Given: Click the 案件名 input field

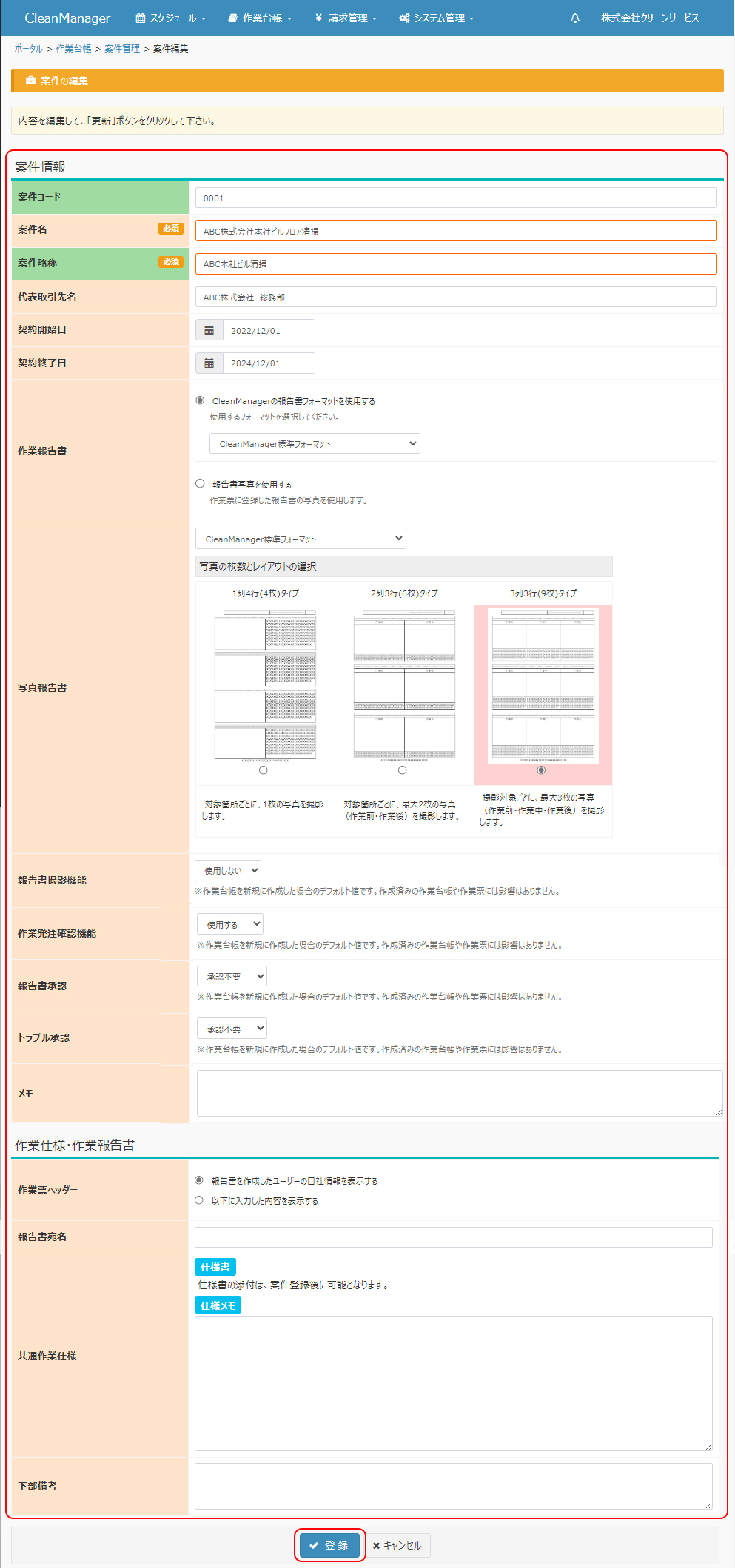Looking at the screenshot, I should click(x=456, y=231).
